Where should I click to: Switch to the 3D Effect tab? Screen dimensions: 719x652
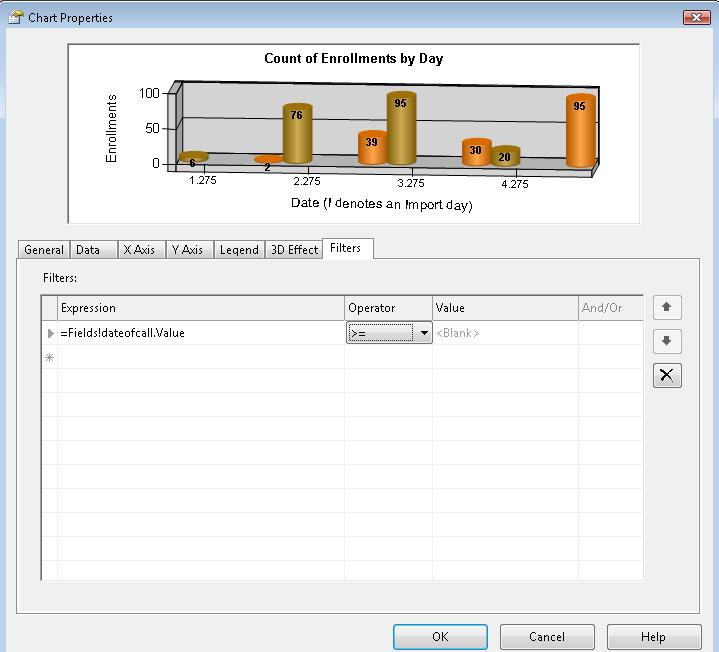(294, 250)
